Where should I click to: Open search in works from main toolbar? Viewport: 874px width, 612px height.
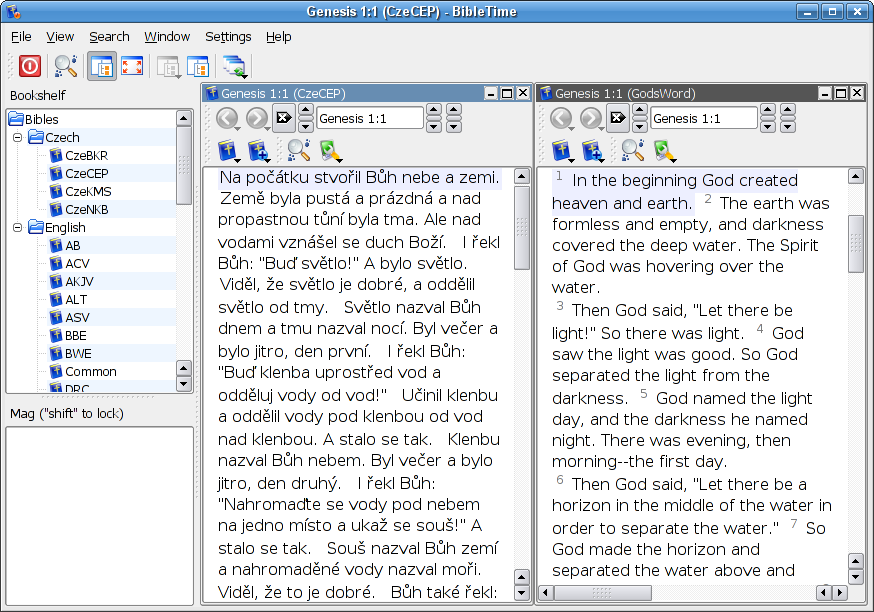coord(65,66)
